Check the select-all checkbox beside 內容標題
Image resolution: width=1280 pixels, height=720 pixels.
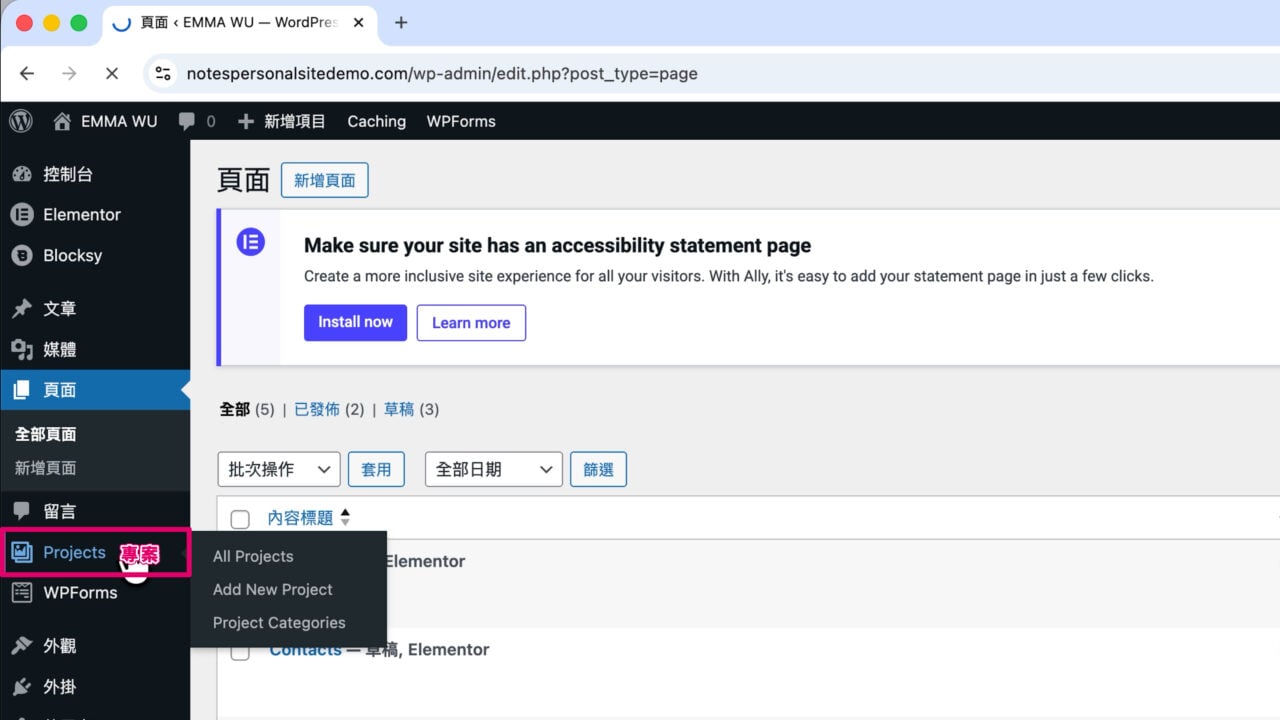(x=240, y=519)
